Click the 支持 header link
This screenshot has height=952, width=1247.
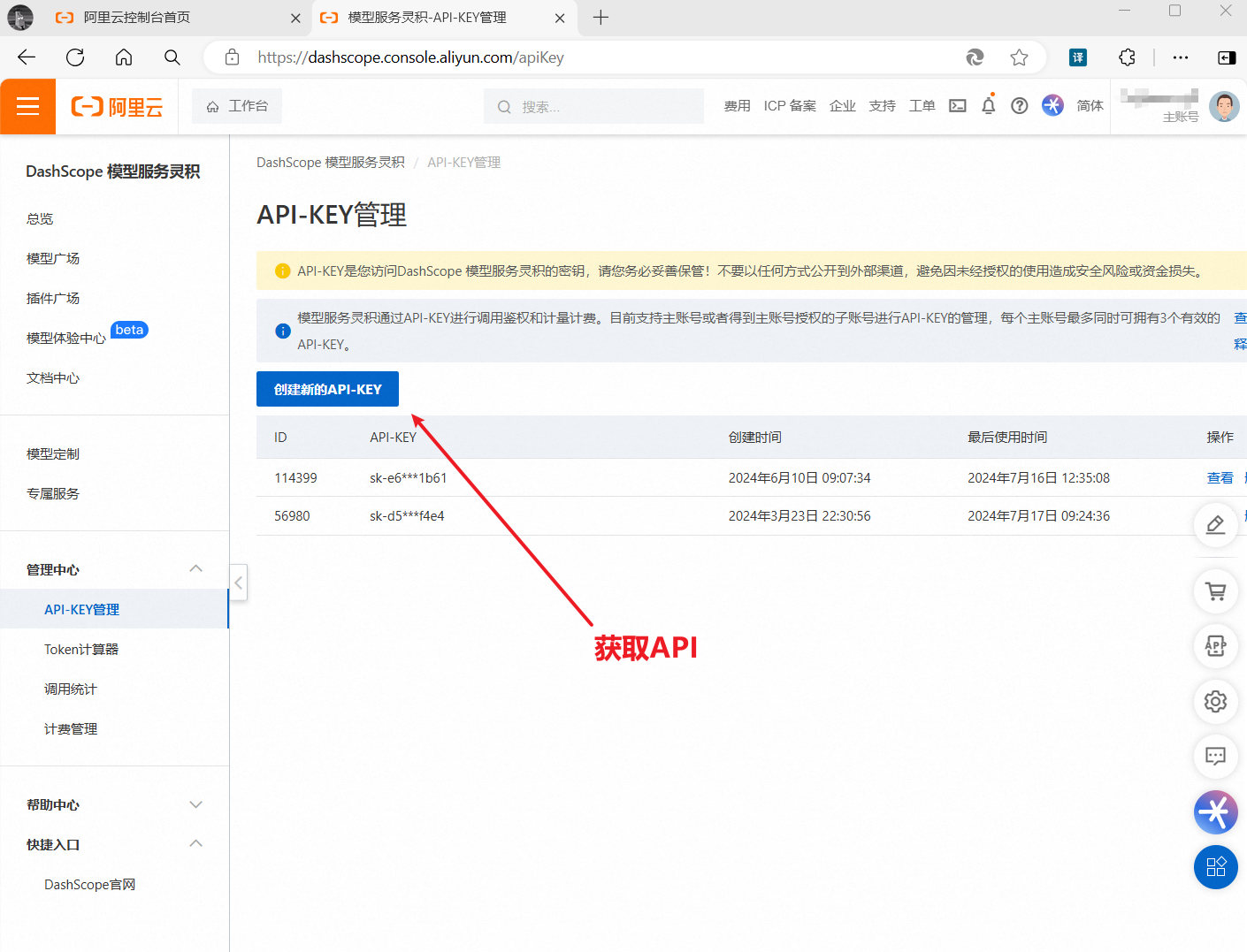point(882,106)
